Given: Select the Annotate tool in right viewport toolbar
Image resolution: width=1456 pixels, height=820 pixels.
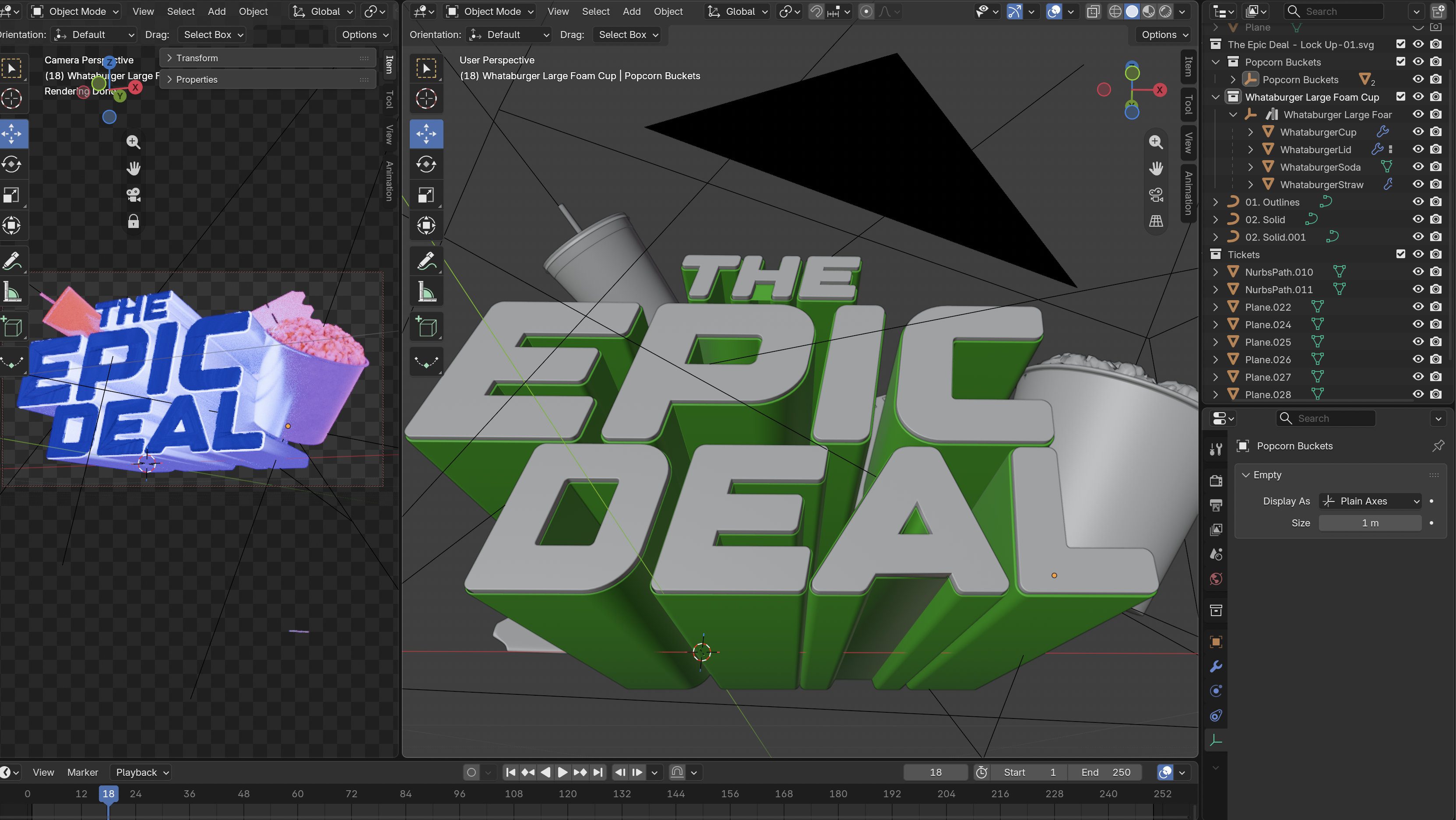Looking at the screenshot, I should 426,261.
